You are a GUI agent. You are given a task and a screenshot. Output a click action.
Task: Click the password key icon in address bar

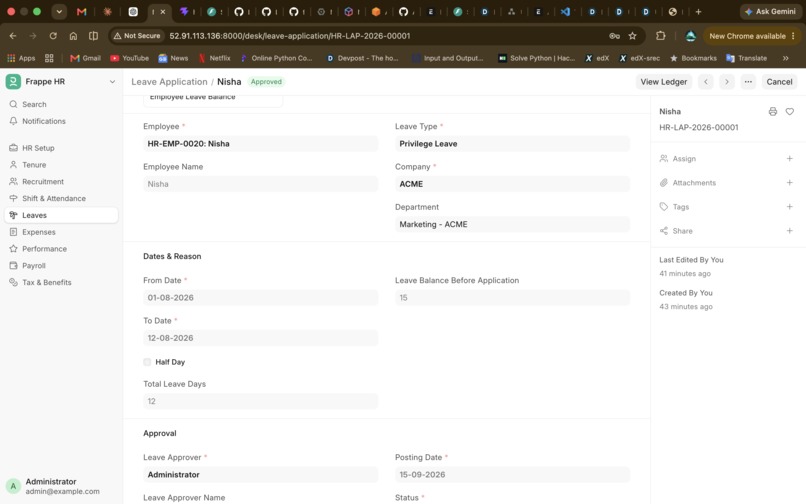point(614,36)
